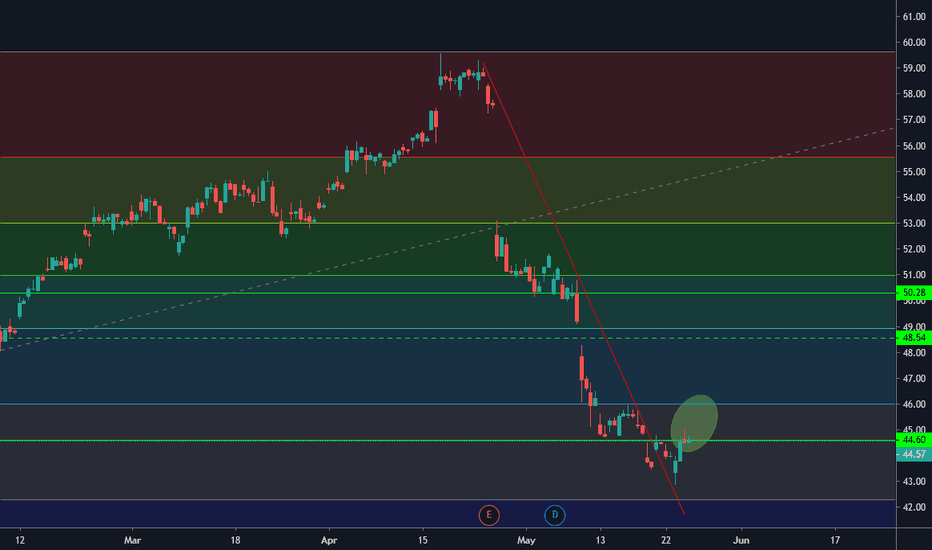The image size is (932, 550).
Task: Select the '15' date axis label
Action: coord(423,540)
